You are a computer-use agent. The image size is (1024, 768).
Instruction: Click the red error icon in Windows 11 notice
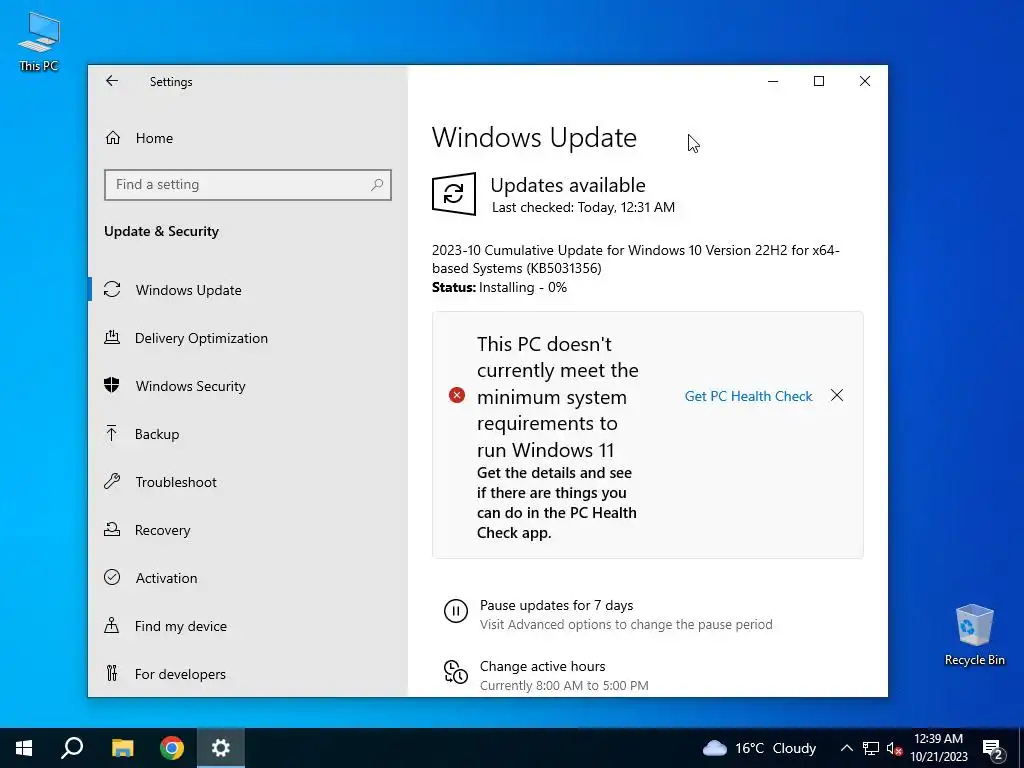click(456, 395)
